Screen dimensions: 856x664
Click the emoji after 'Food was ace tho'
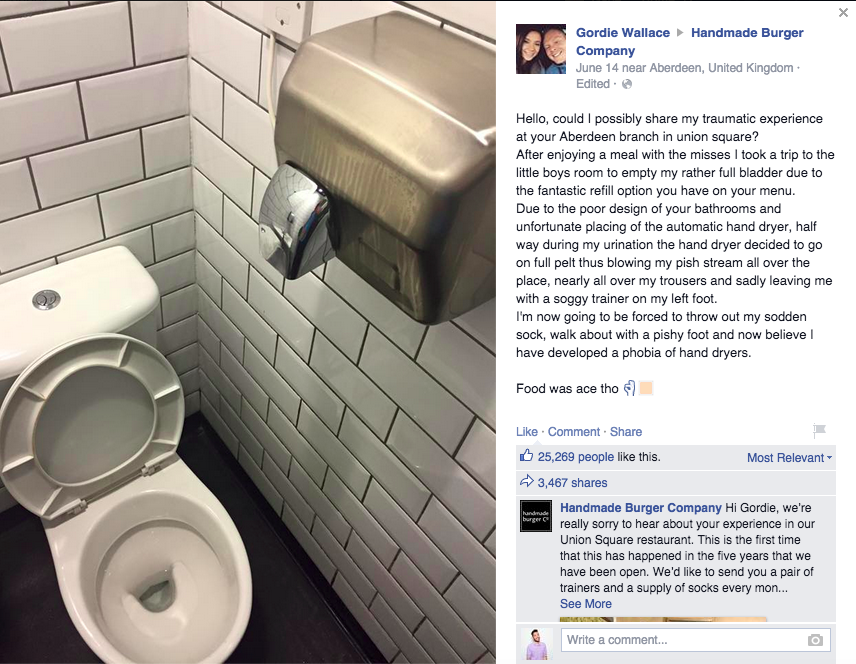point(629,388)
